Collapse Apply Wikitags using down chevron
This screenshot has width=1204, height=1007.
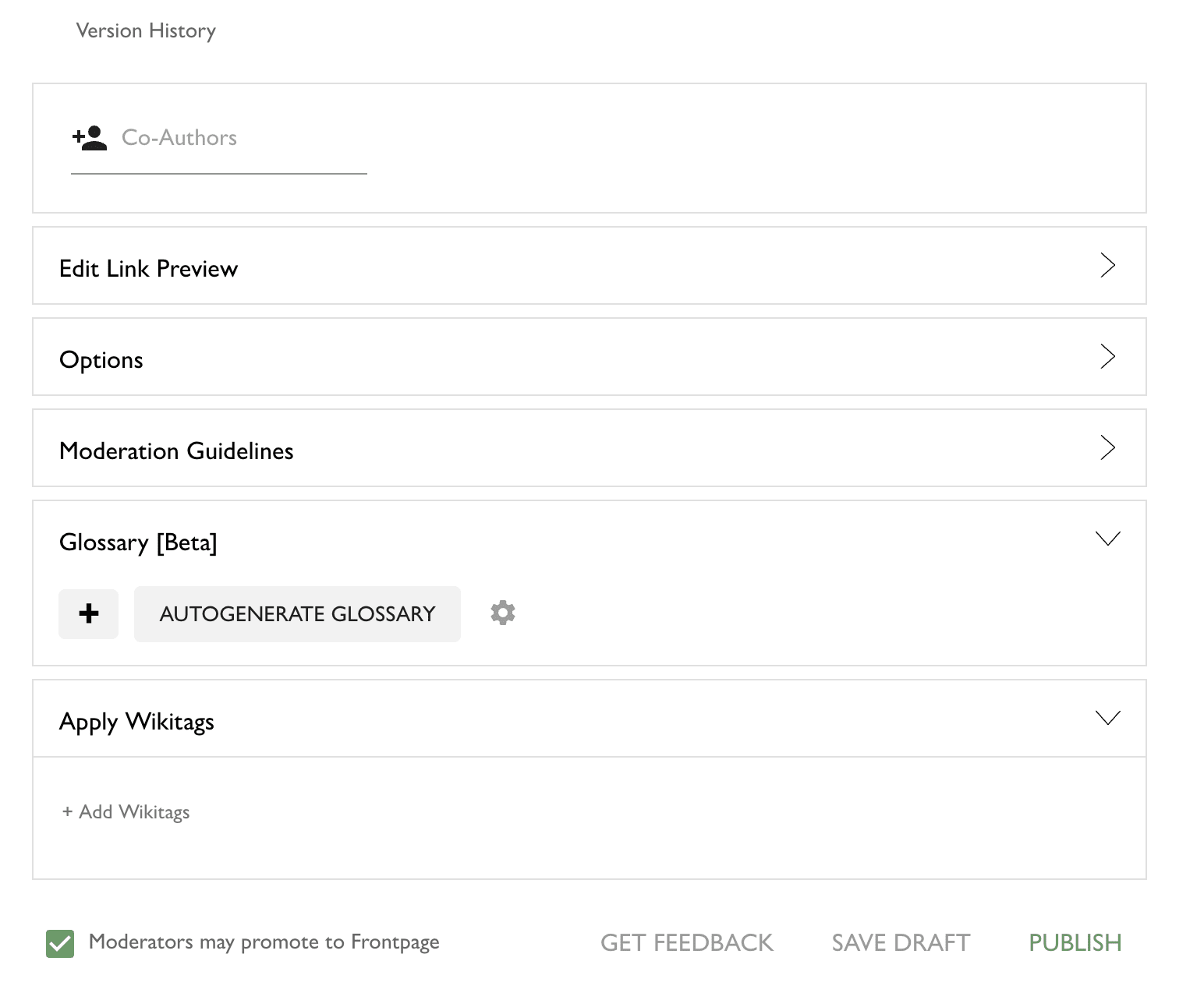(1107, 718)
